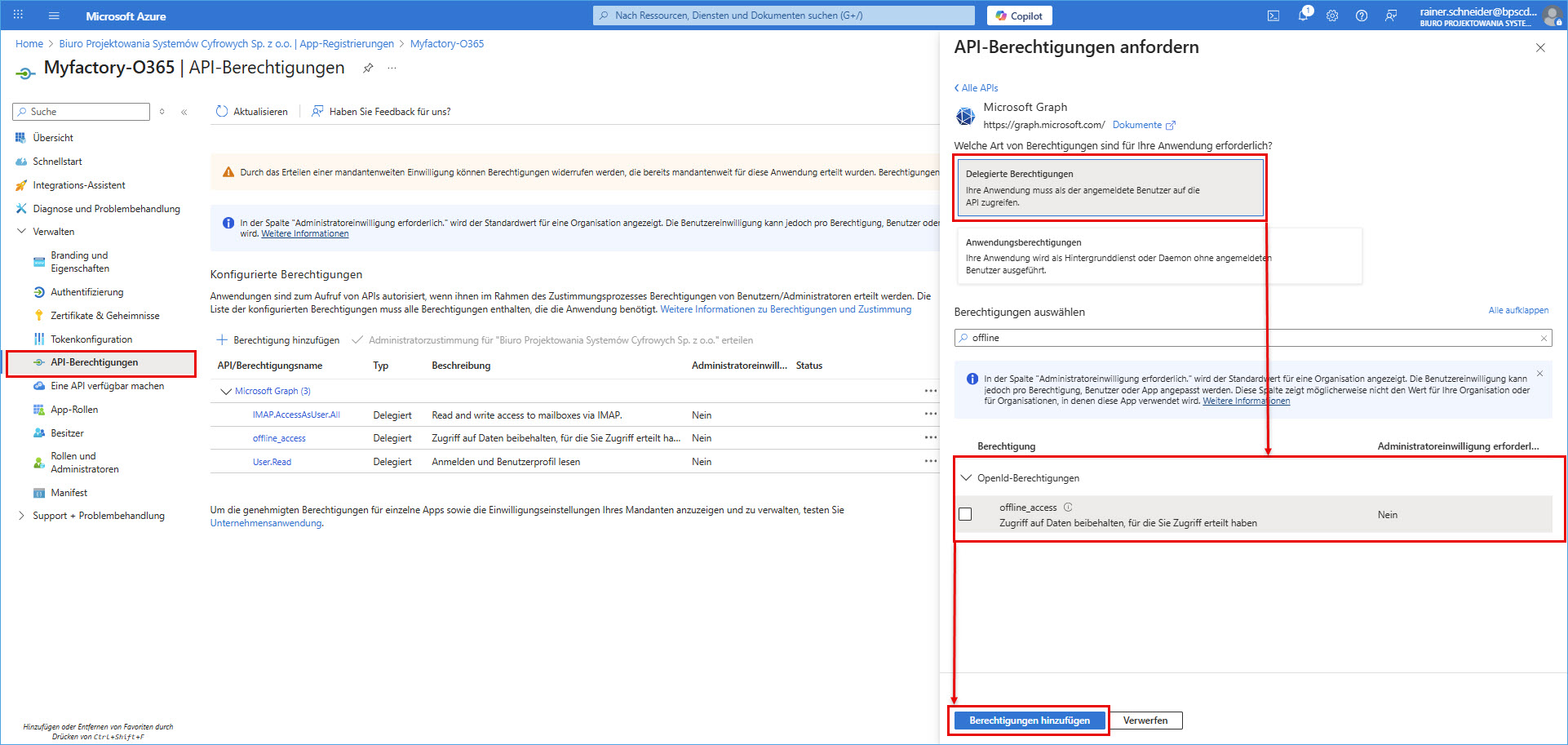Open Tokenkonfiguration in the sidebar

[91, 339]
